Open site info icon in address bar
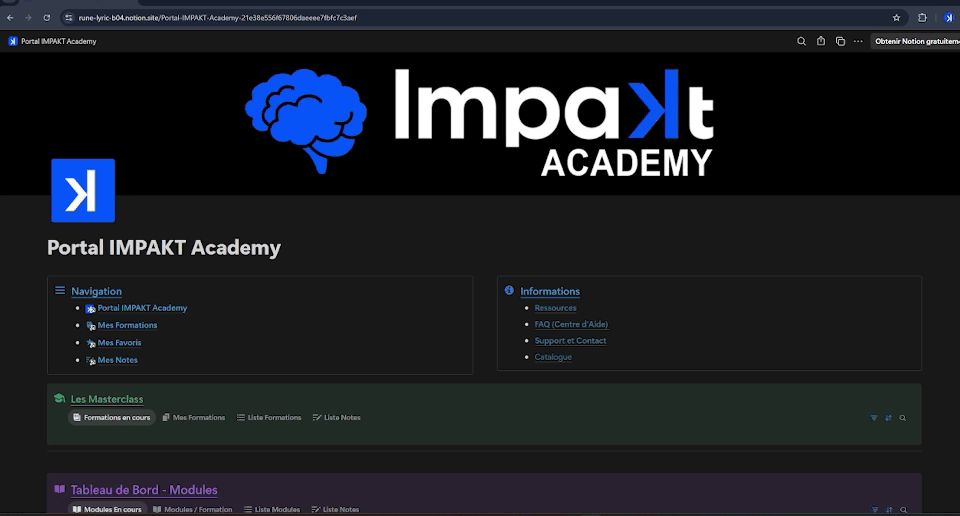 tap(69, 18)
